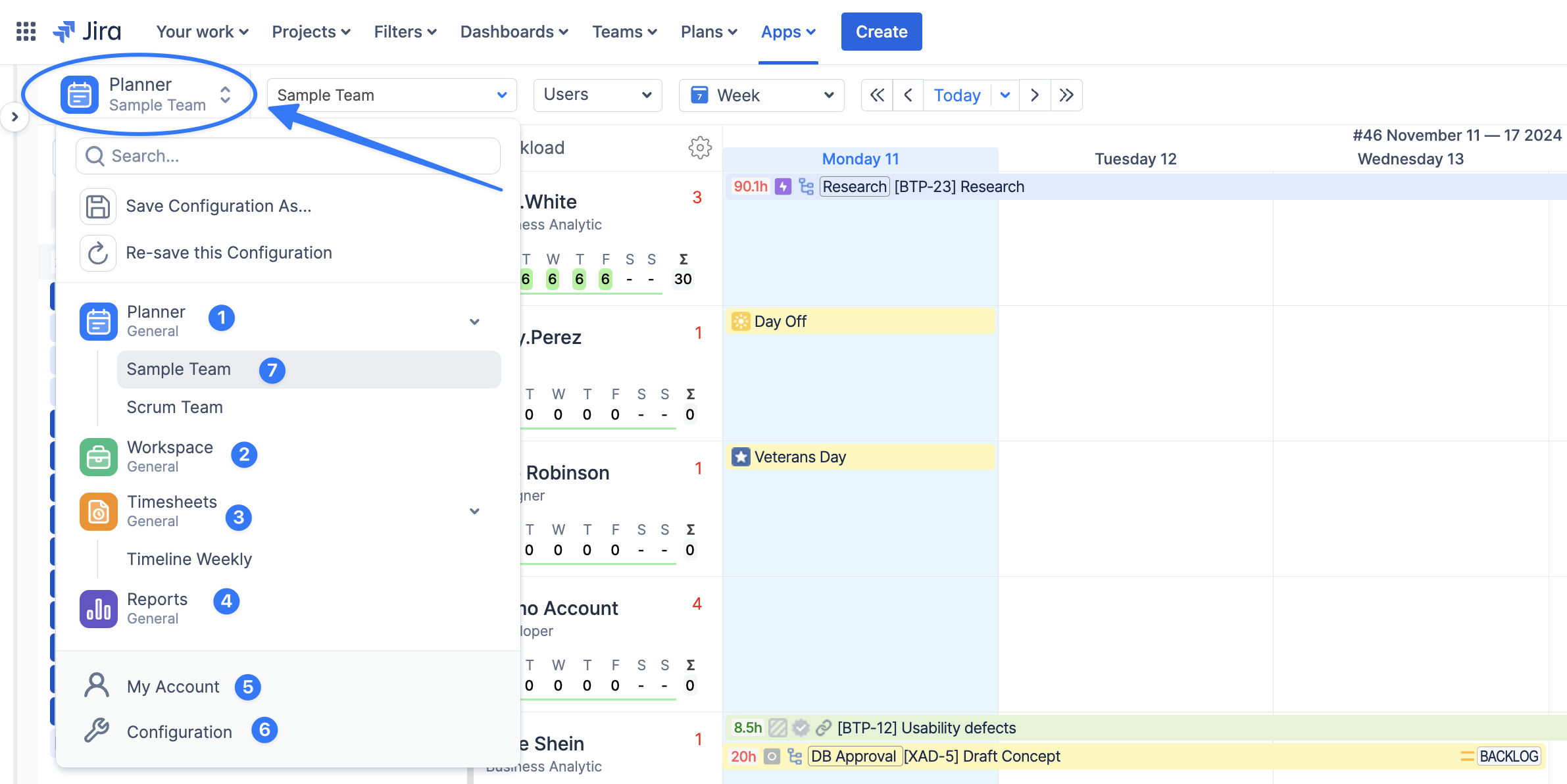Expand the left sidebar chevron
This screenshot has height=784, width=1567.
click(14, 117)
